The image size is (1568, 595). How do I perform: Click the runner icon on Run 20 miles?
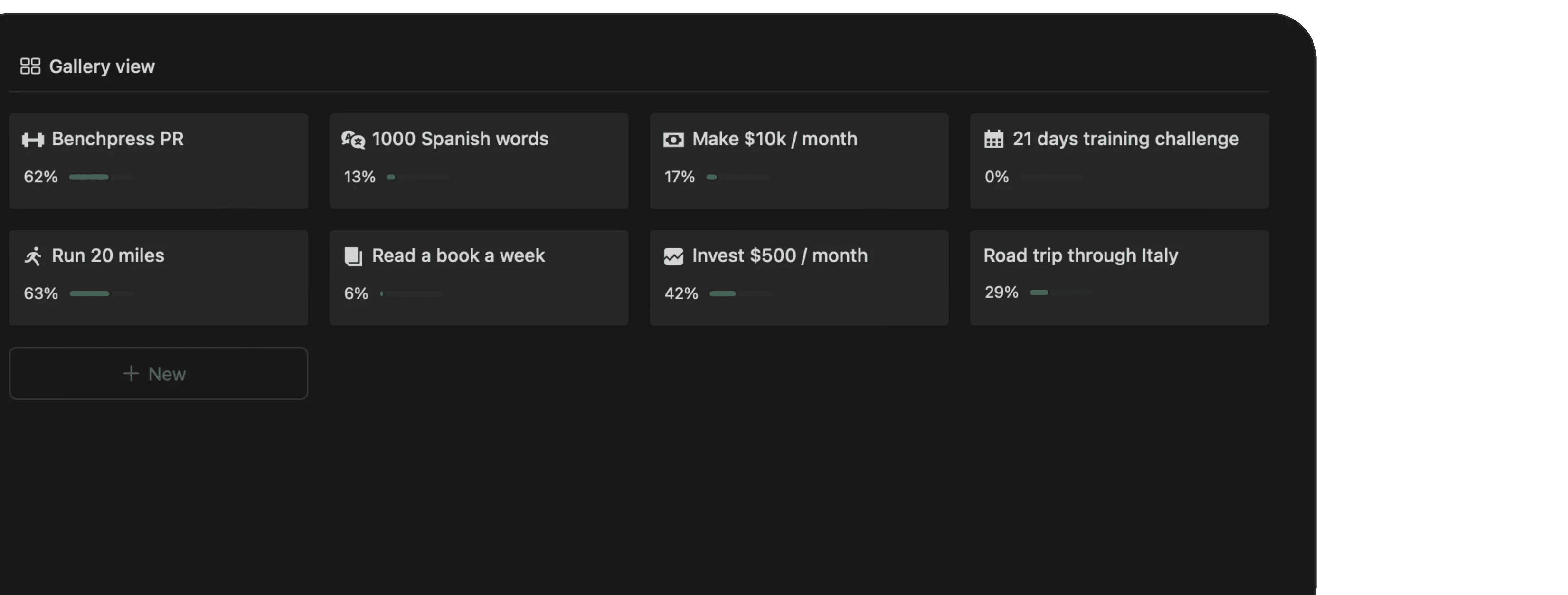click(33, 256)
